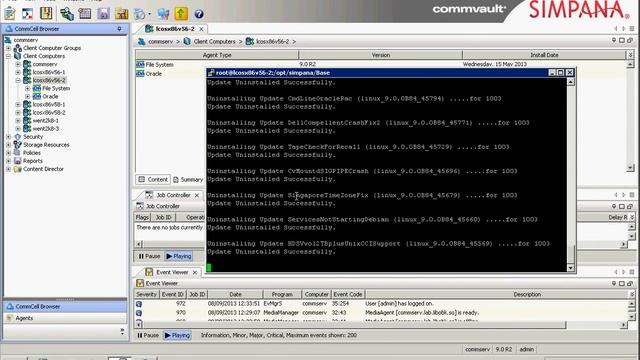Click Playing button in Job Controller
Screen dimensions: 640x360
(x=179, y=256)
